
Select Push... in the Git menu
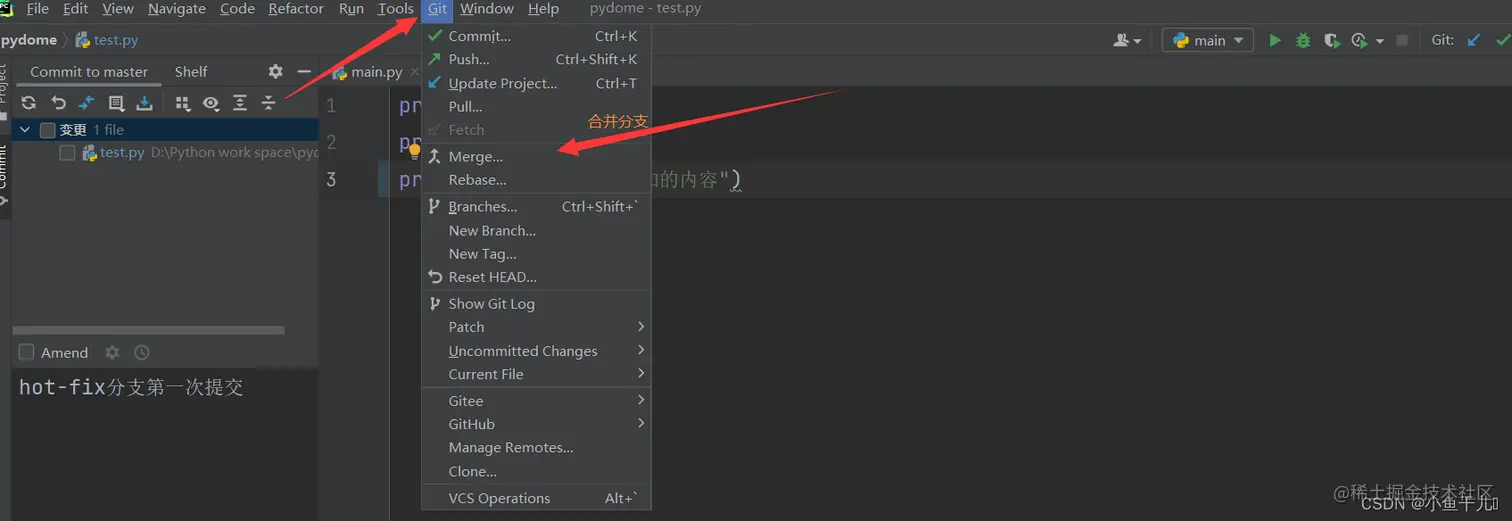click(537, 60)
